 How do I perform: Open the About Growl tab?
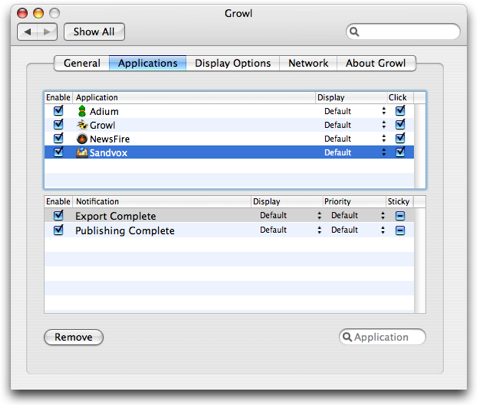point(376,63)
